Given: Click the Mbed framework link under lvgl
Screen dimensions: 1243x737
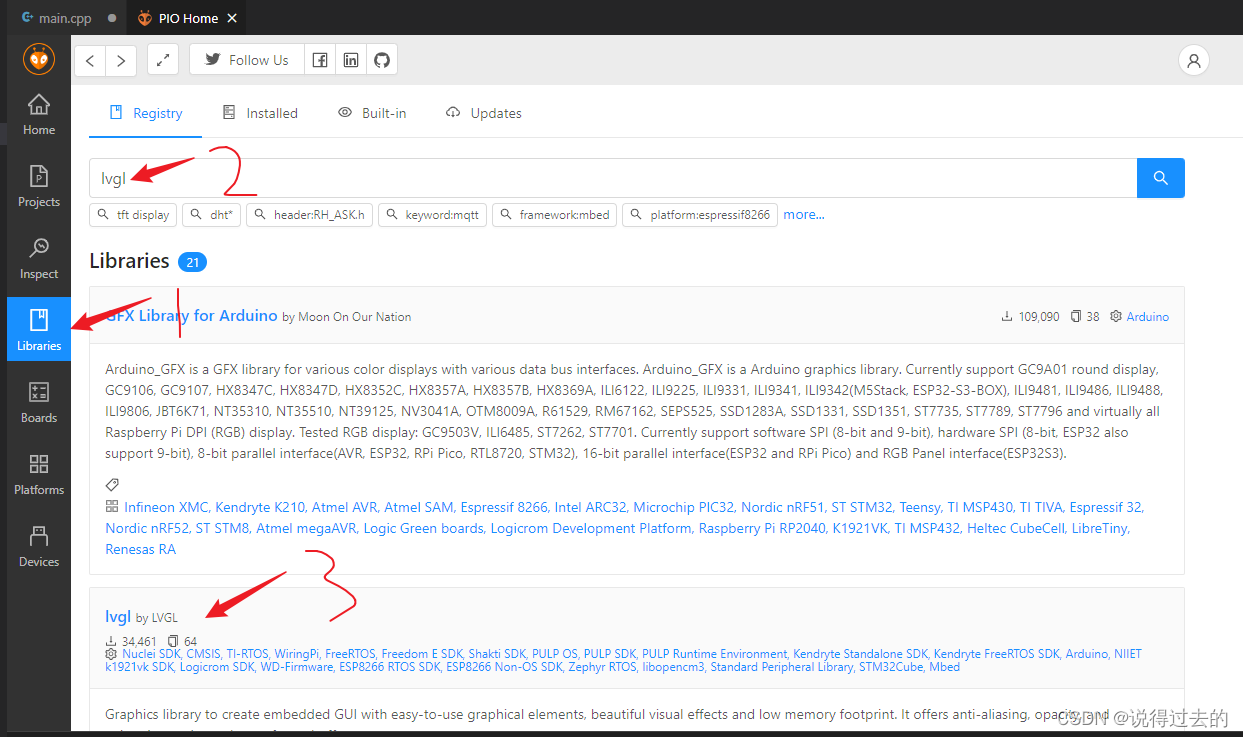Looking at the screenshot, I should coord(944,666).
